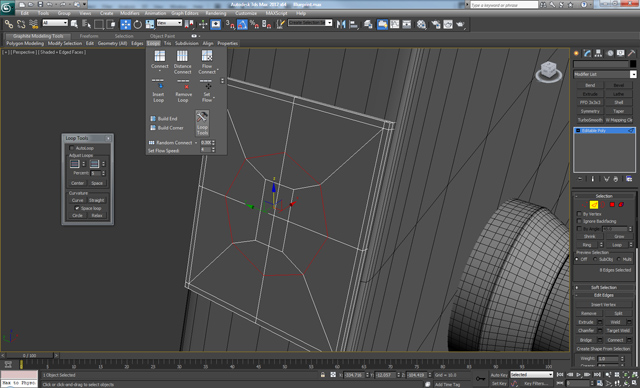The height and width of the screenshot is (388, 640).
Task: Open the Graph Editors menu
Action: 185,13
